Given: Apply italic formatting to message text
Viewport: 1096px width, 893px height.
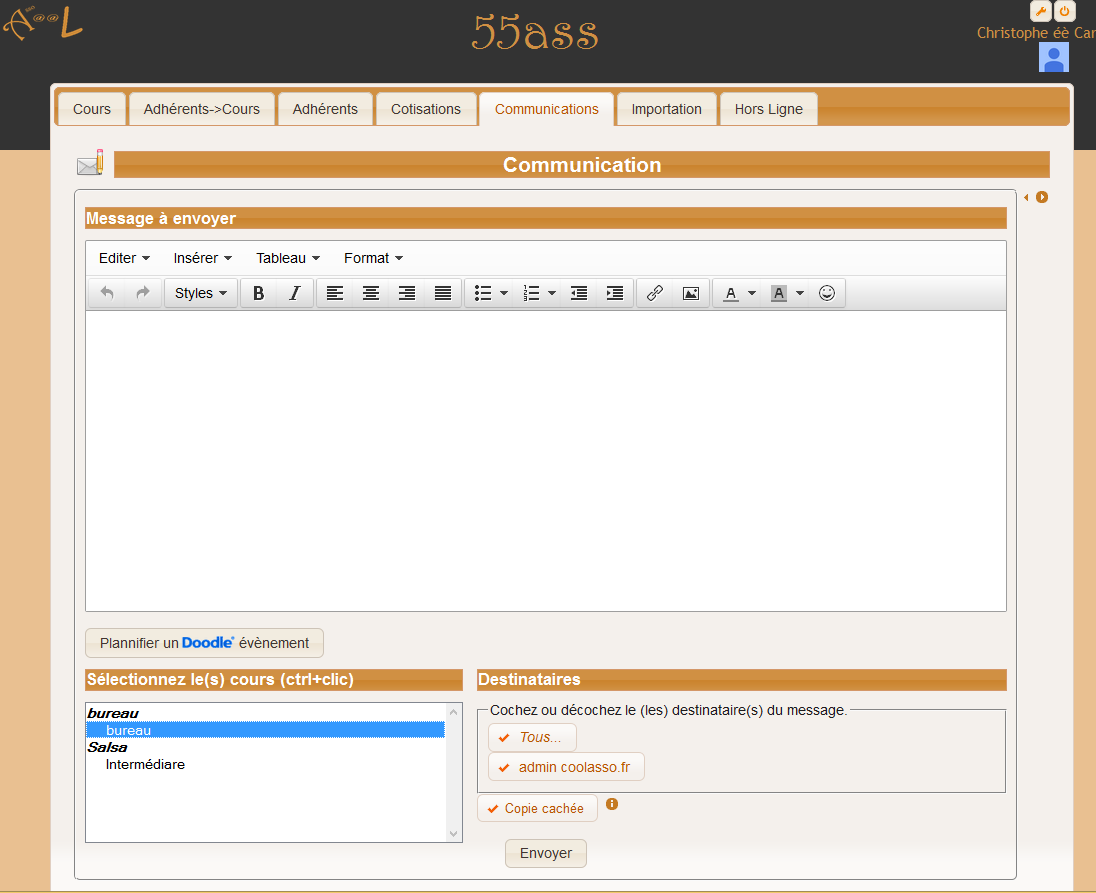Looking at the screenshot, I should pos(294,293).
